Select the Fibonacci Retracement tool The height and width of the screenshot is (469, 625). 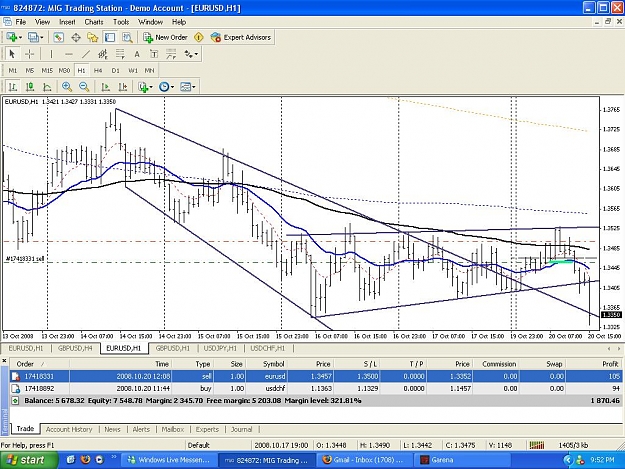120,54
